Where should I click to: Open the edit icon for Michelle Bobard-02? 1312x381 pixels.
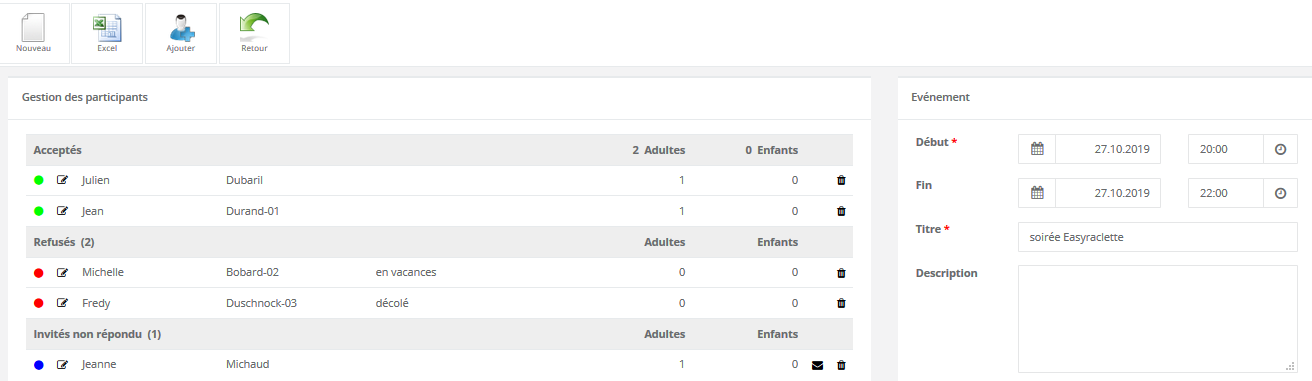click(62, 272)
